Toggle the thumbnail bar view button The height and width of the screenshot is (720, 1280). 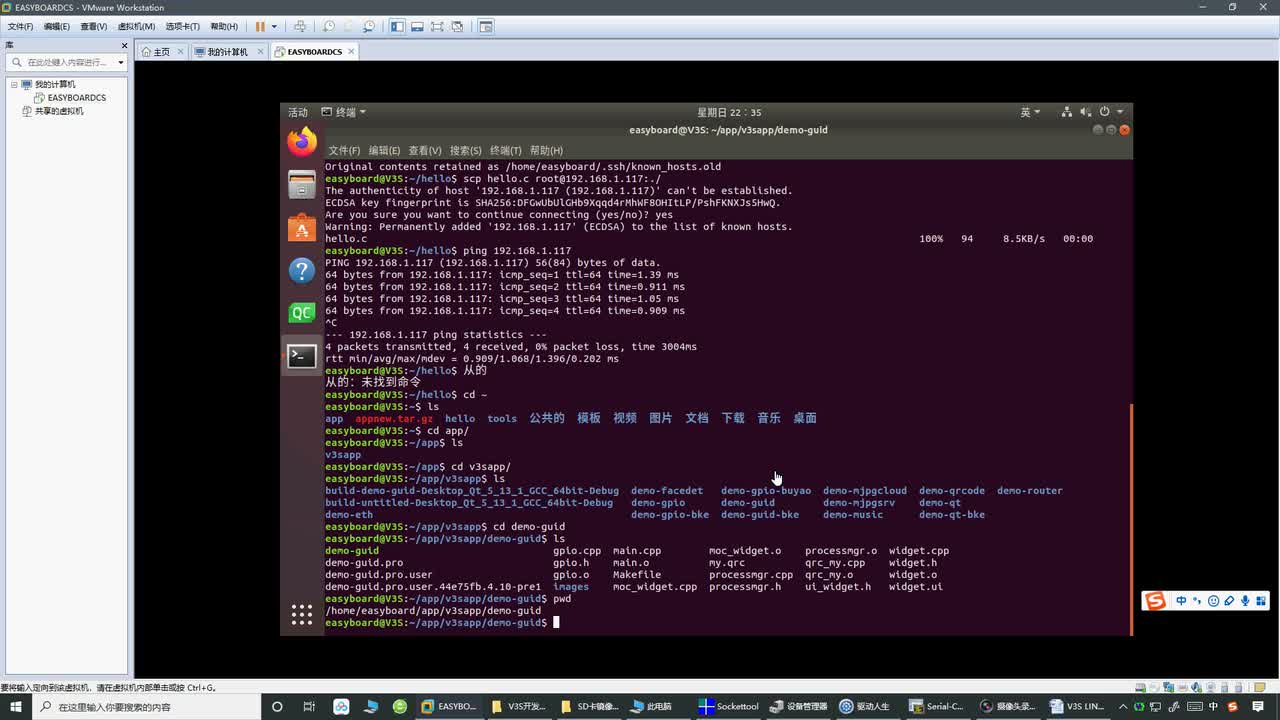tap(417, 27)
